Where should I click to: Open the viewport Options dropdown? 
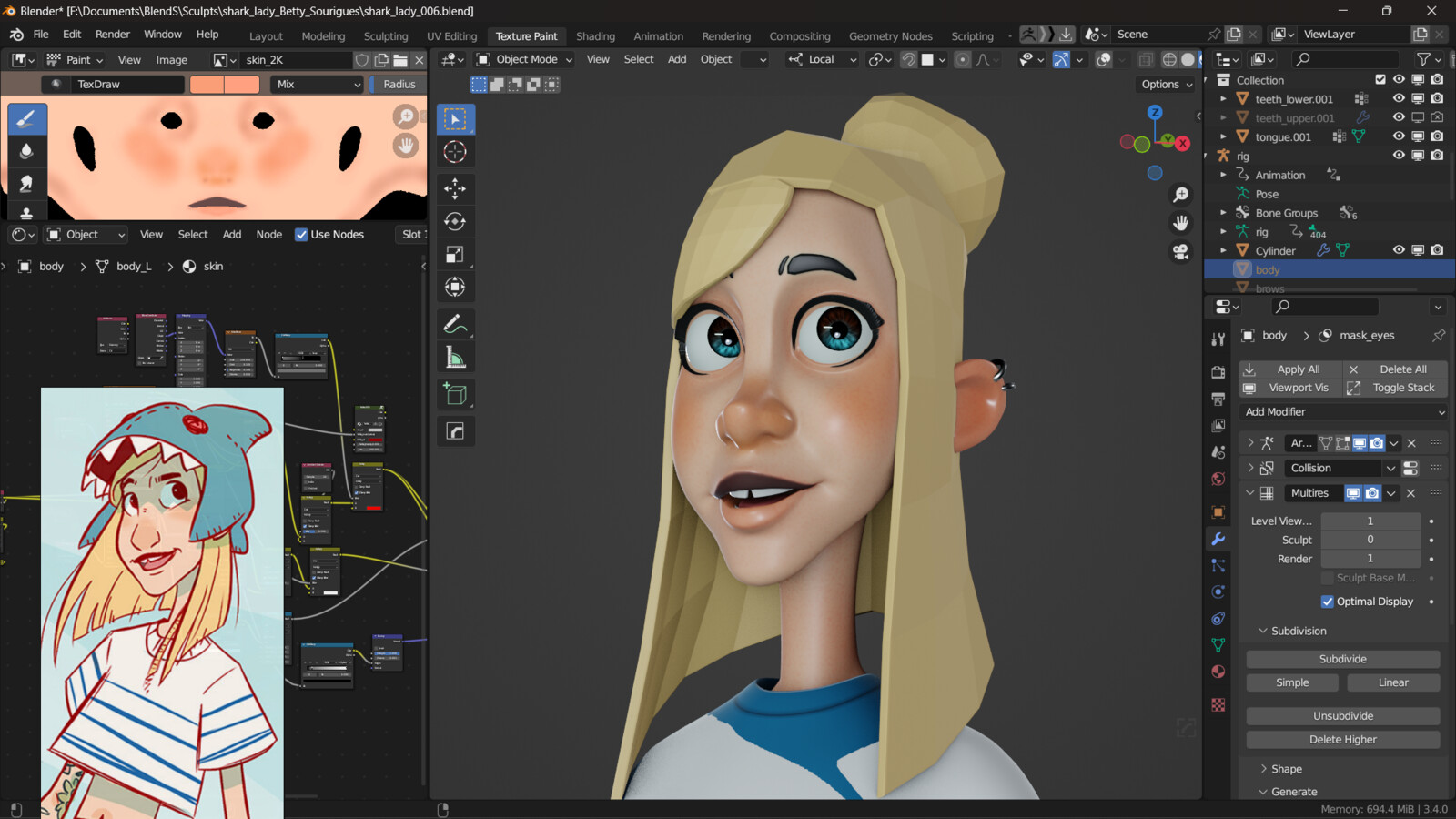(1167, 84)
